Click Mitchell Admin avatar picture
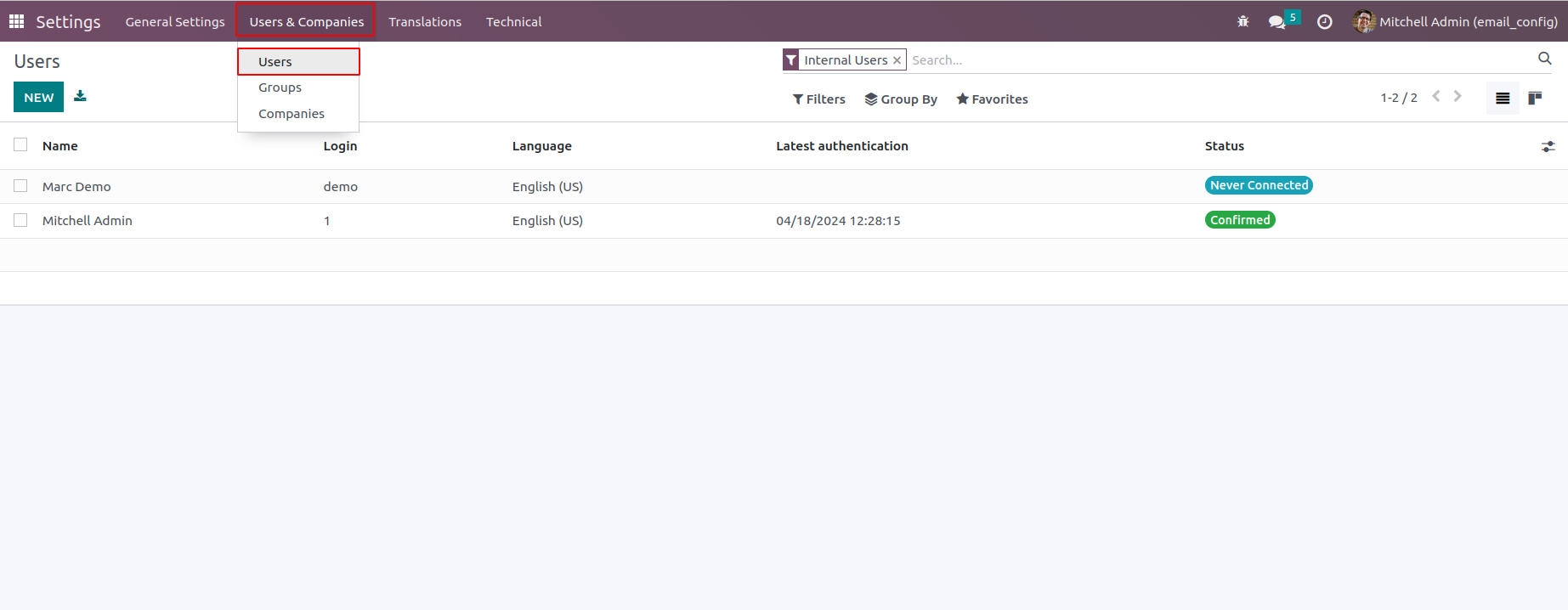Viewport: 1568px width, 610px height. point(1364,21)
